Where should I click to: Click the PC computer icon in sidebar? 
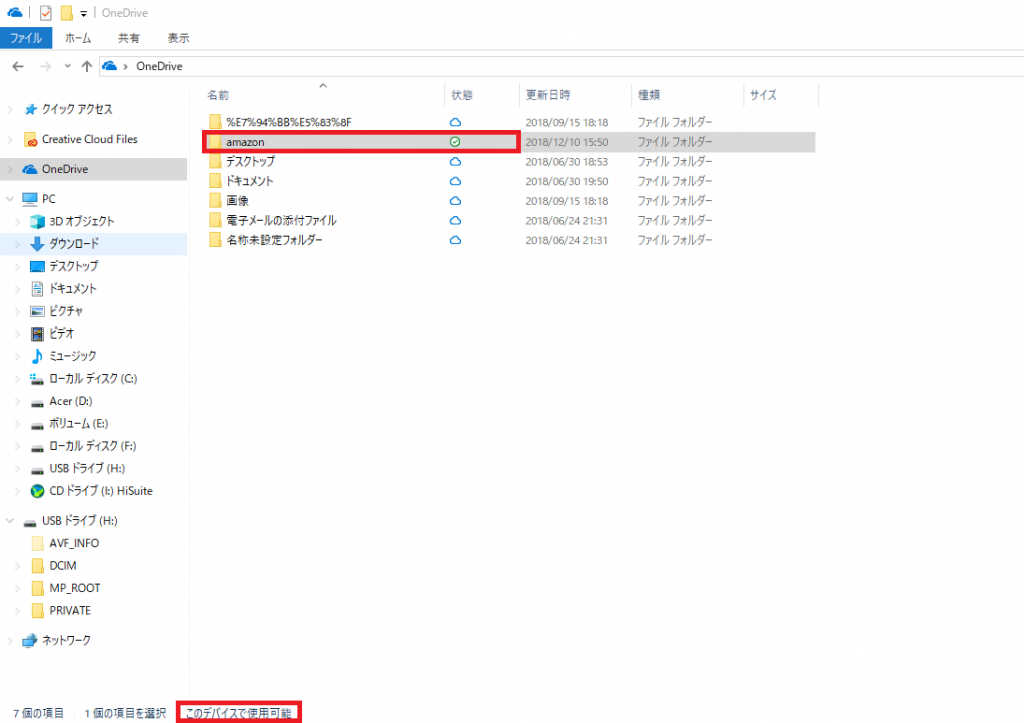click(x=29, y=199)
